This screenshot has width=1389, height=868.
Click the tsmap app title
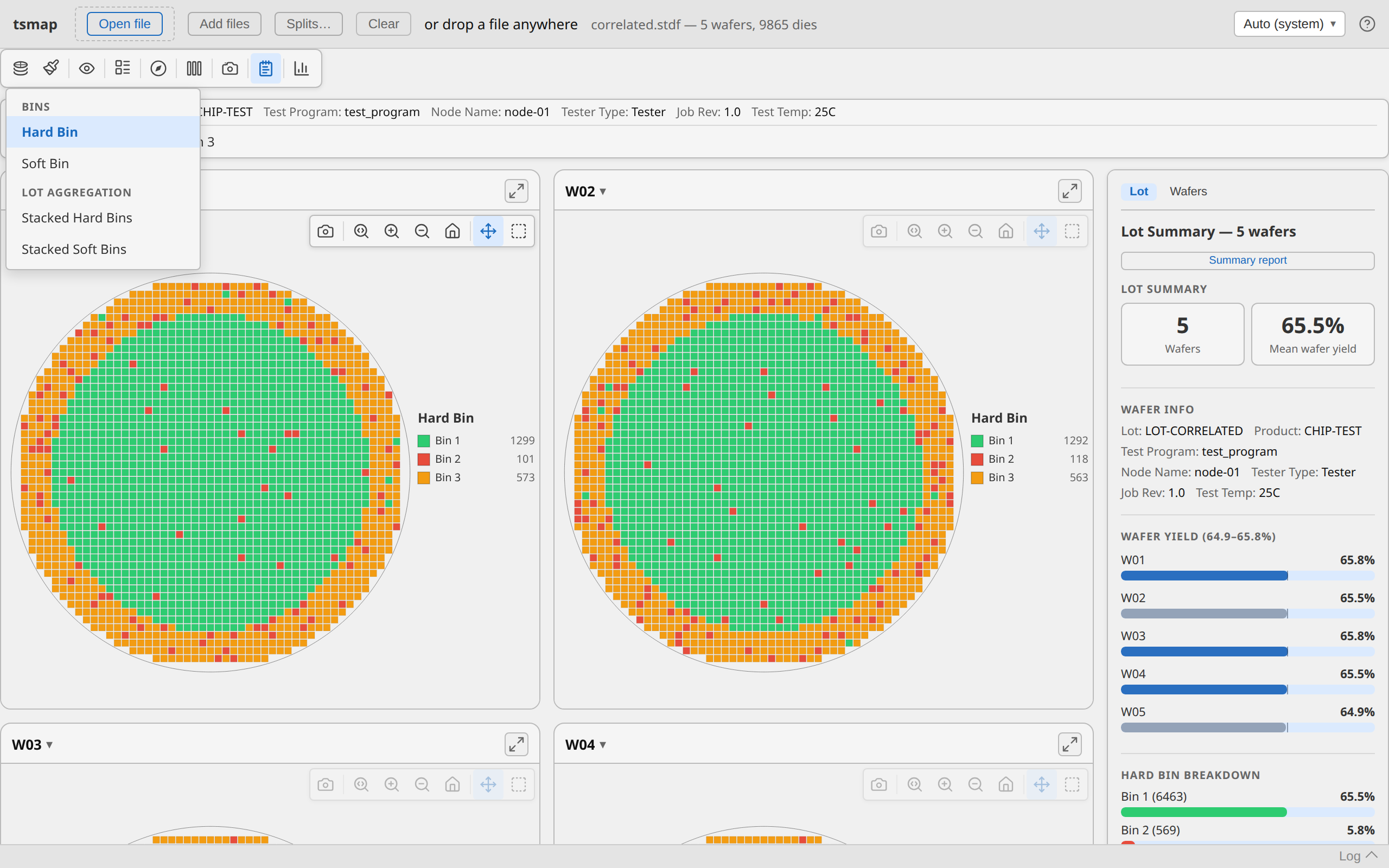point(35,24)
